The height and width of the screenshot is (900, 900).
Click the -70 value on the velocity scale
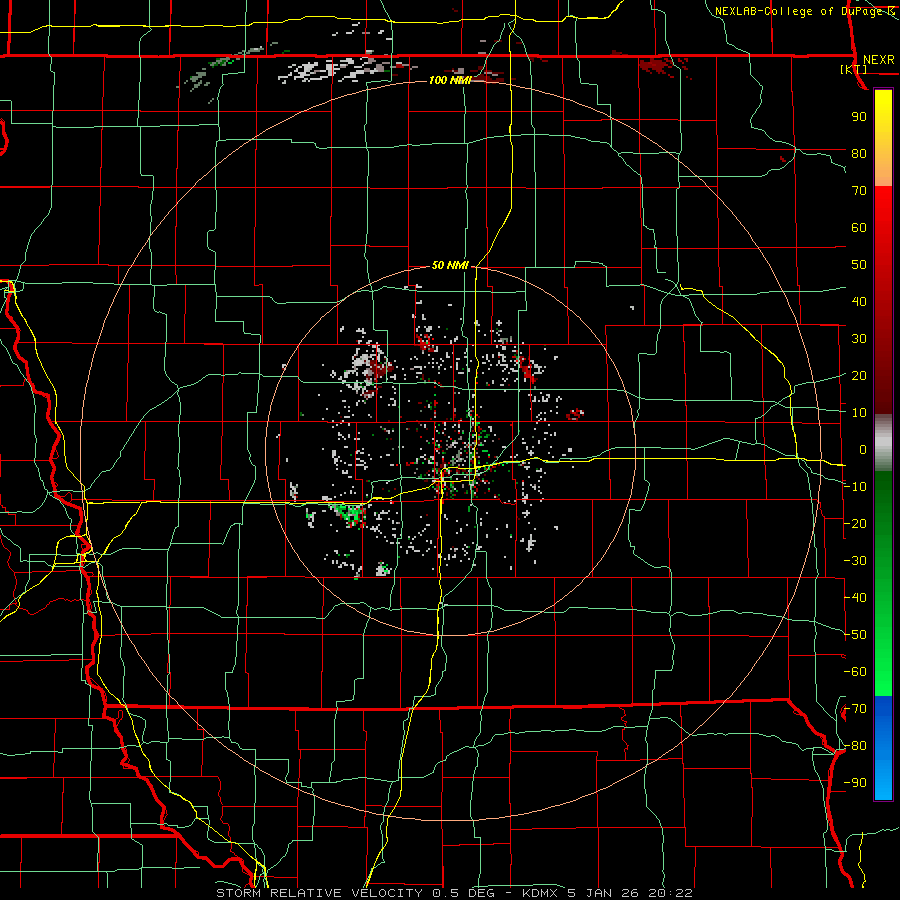(x=855, y=708)
